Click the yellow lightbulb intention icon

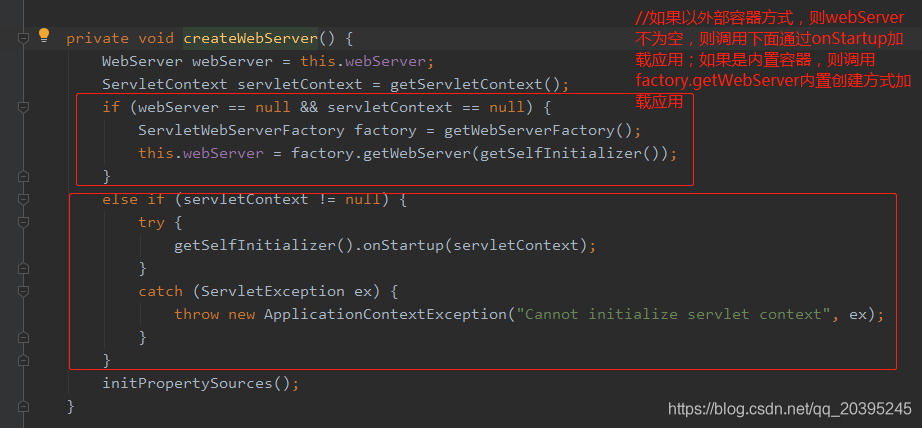point(43,36)
